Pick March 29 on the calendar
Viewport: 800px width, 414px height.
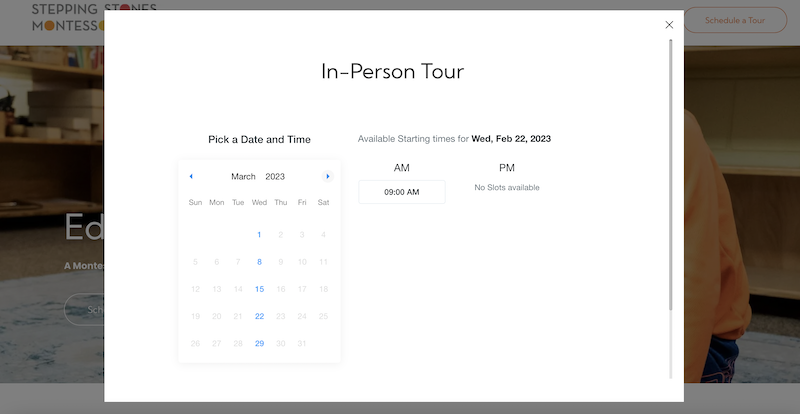pyautogui.click(x=259, y=343)
